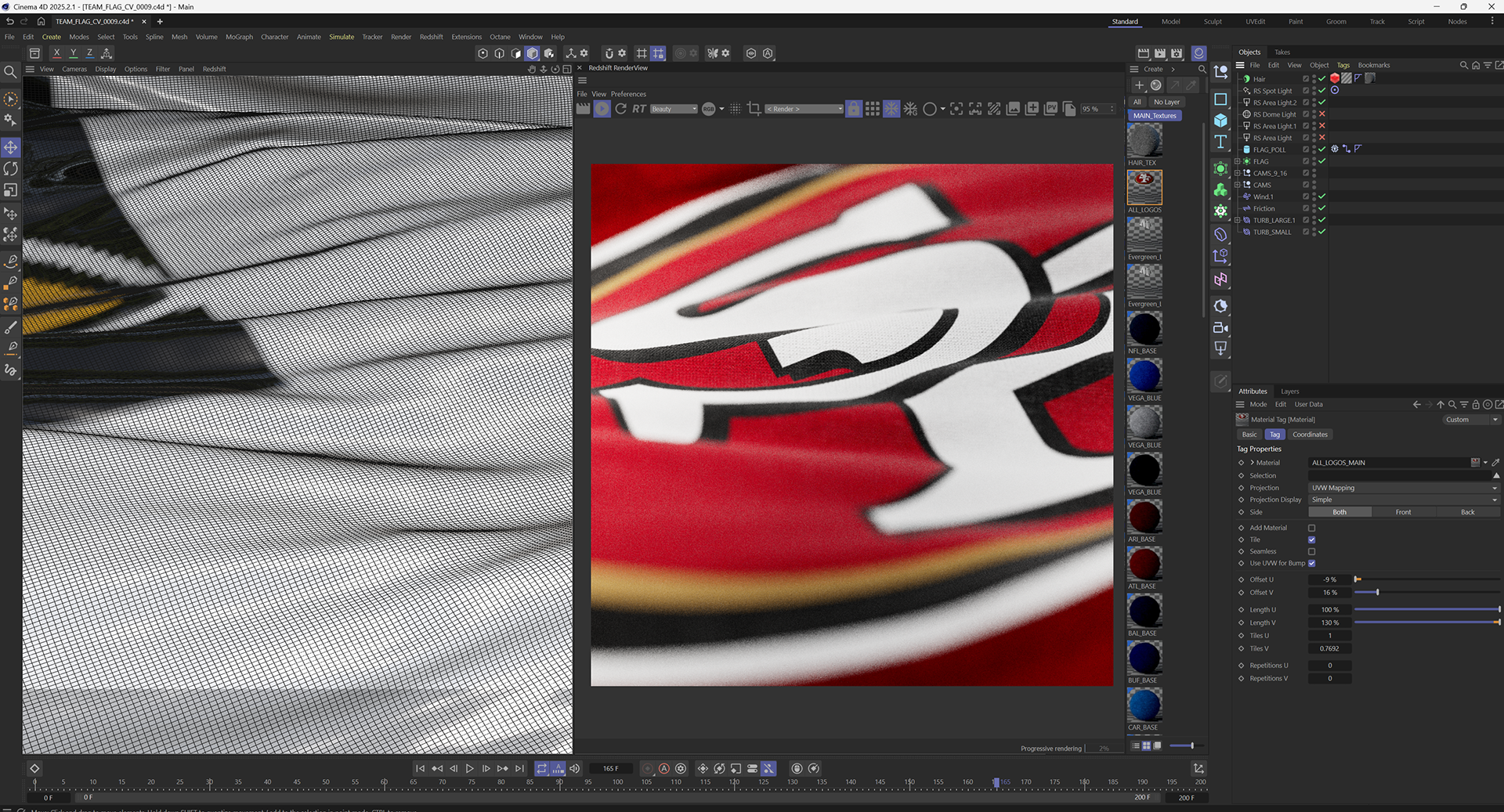Image resolution: width=1504 pixels, height=812 pixels.
Task: Click the camera object icon in right palette
Action: tap(1220, 328)
